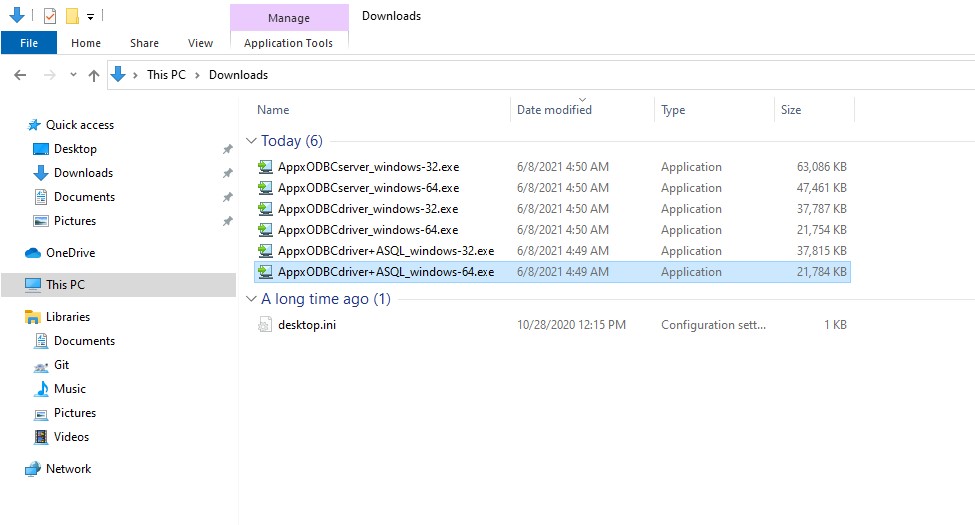
Task: Select file name AppxODBCdriver+ASQL_windows-64.exe
Action: point(386,272)
